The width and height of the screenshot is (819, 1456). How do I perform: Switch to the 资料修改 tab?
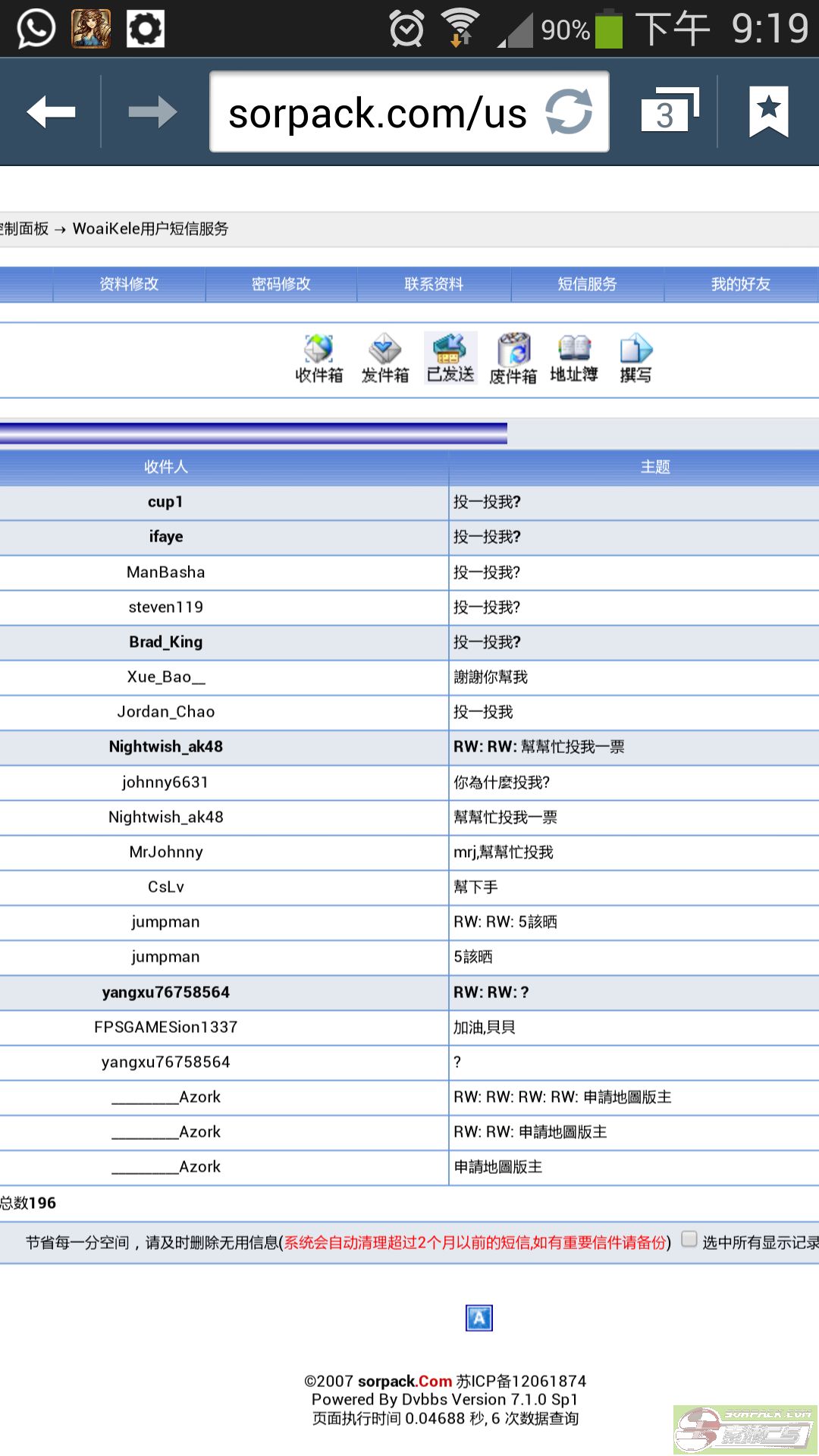click(x=129, y=284)
